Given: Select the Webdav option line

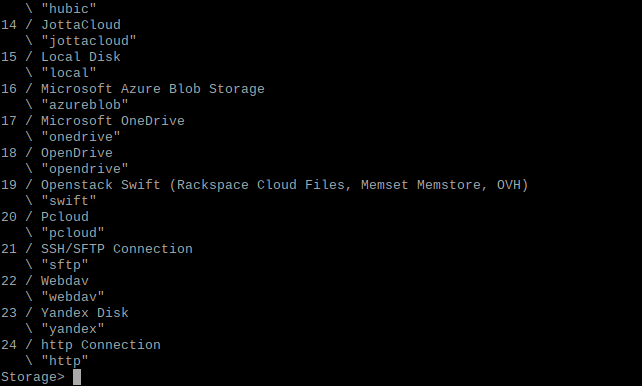Looking at the screenshot, I should (x=45, y=281).
